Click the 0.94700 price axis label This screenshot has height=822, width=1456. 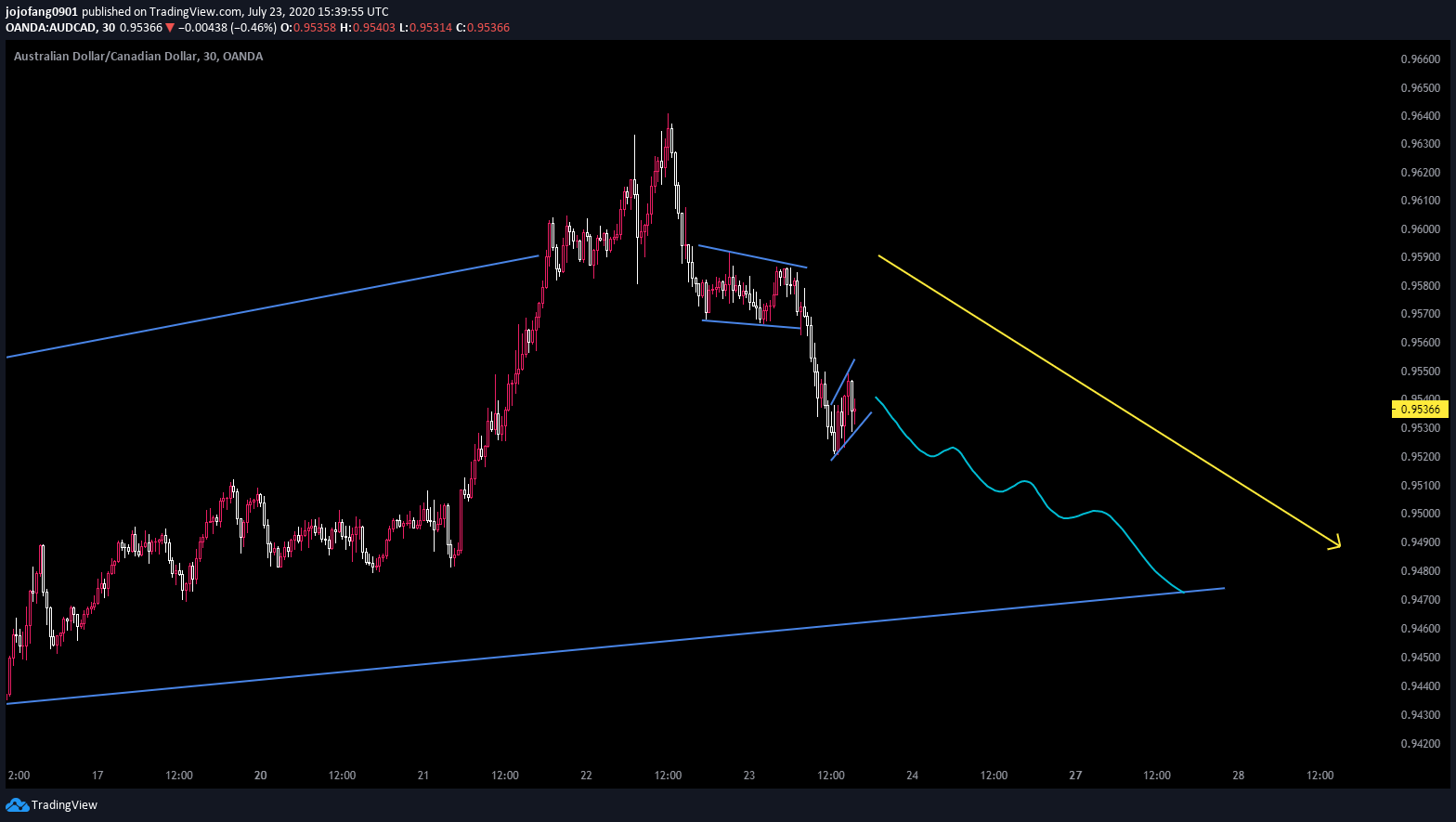[1420, 600]
